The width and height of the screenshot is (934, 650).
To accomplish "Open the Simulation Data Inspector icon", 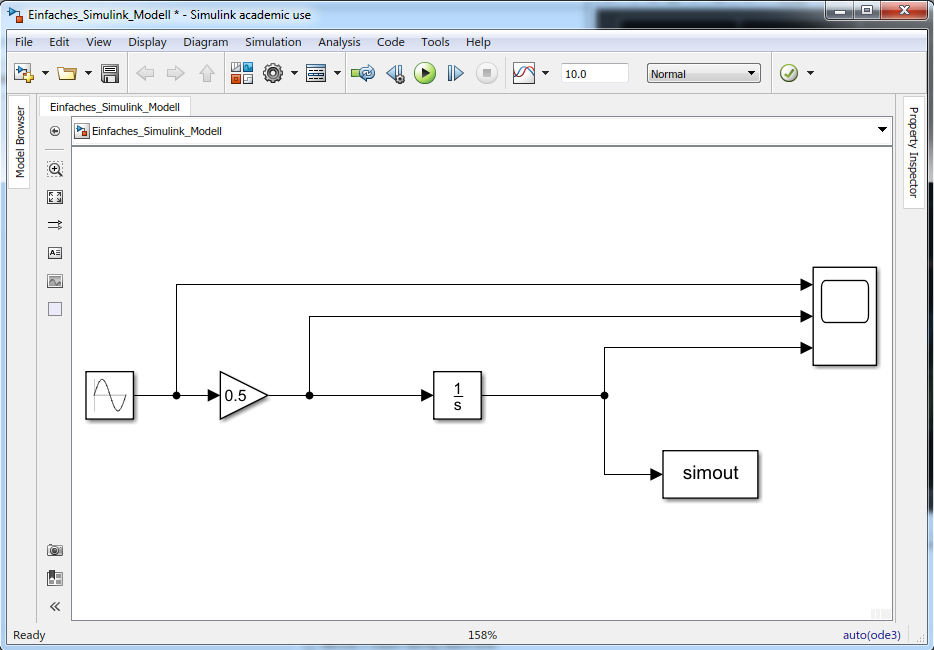I will click(x=524, y=73).
